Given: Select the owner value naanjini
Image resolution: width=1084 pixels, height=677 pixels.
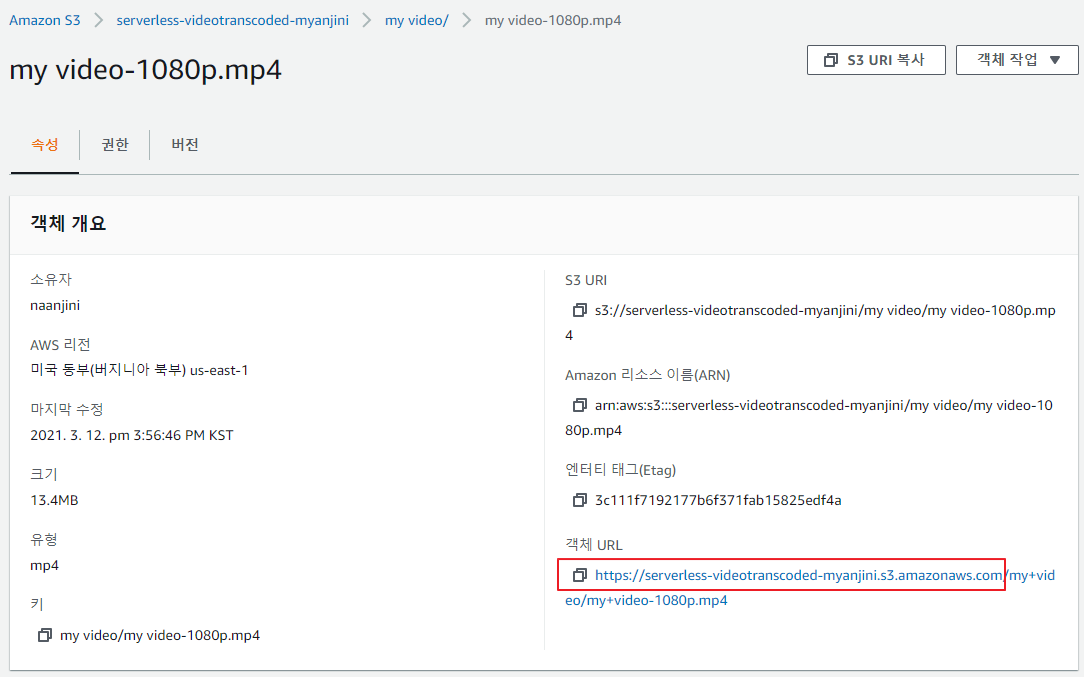Looking at the screenshot, I should tap(55, 306).
